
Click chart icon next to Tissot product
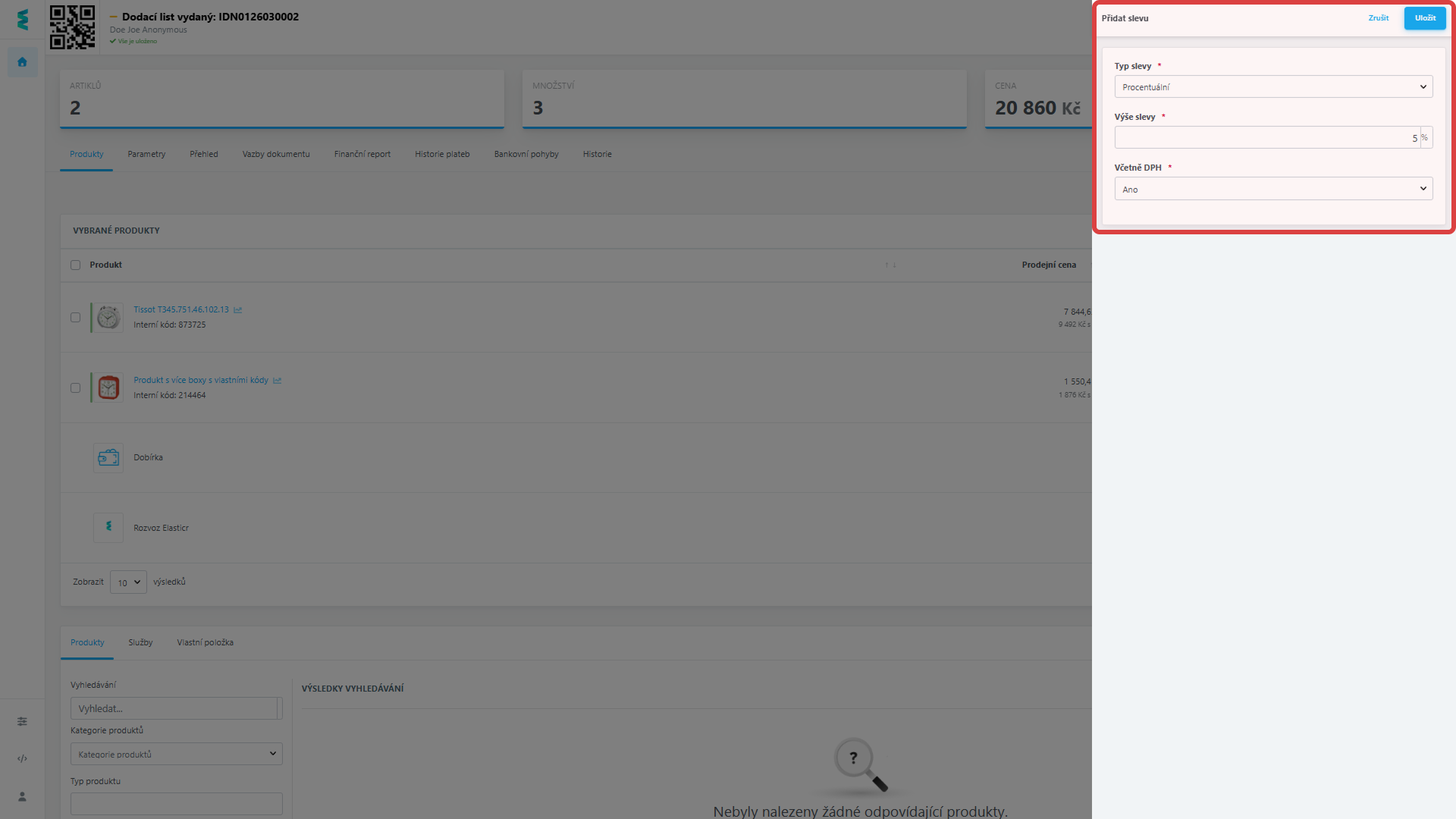pos(238,309)
